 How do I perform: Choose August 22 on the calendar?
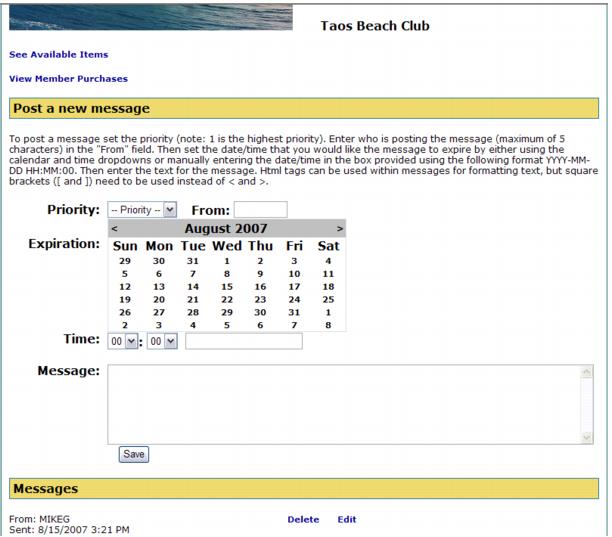(x=226, y=299)
